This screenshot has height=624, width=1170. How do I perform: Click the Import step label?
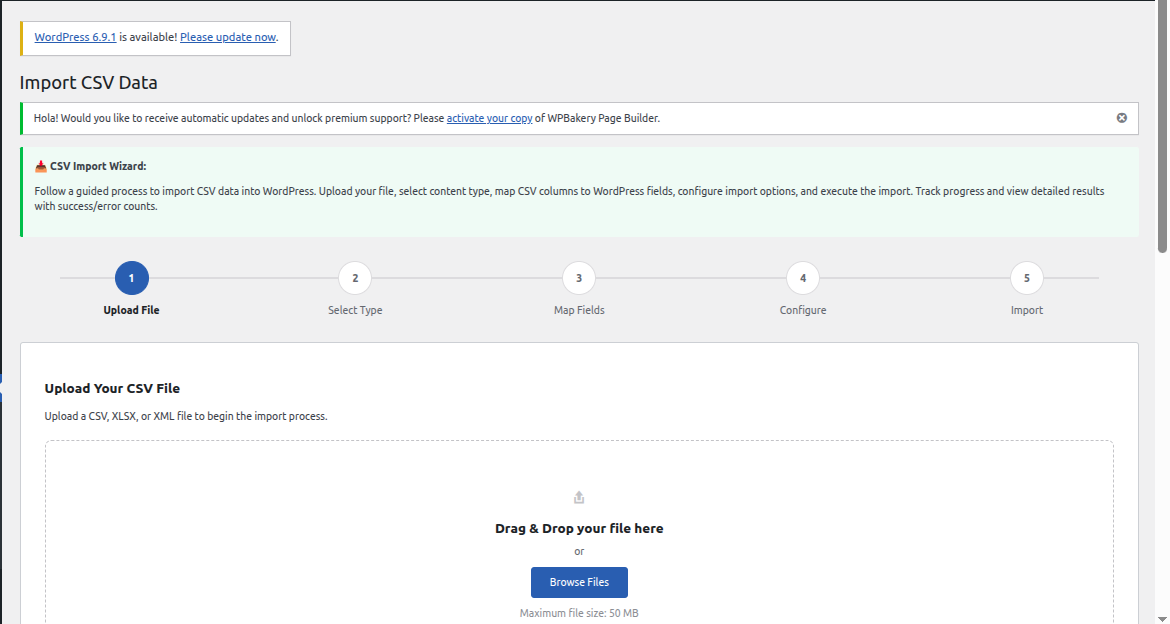pyautogui.click(x=1027, y=311)
